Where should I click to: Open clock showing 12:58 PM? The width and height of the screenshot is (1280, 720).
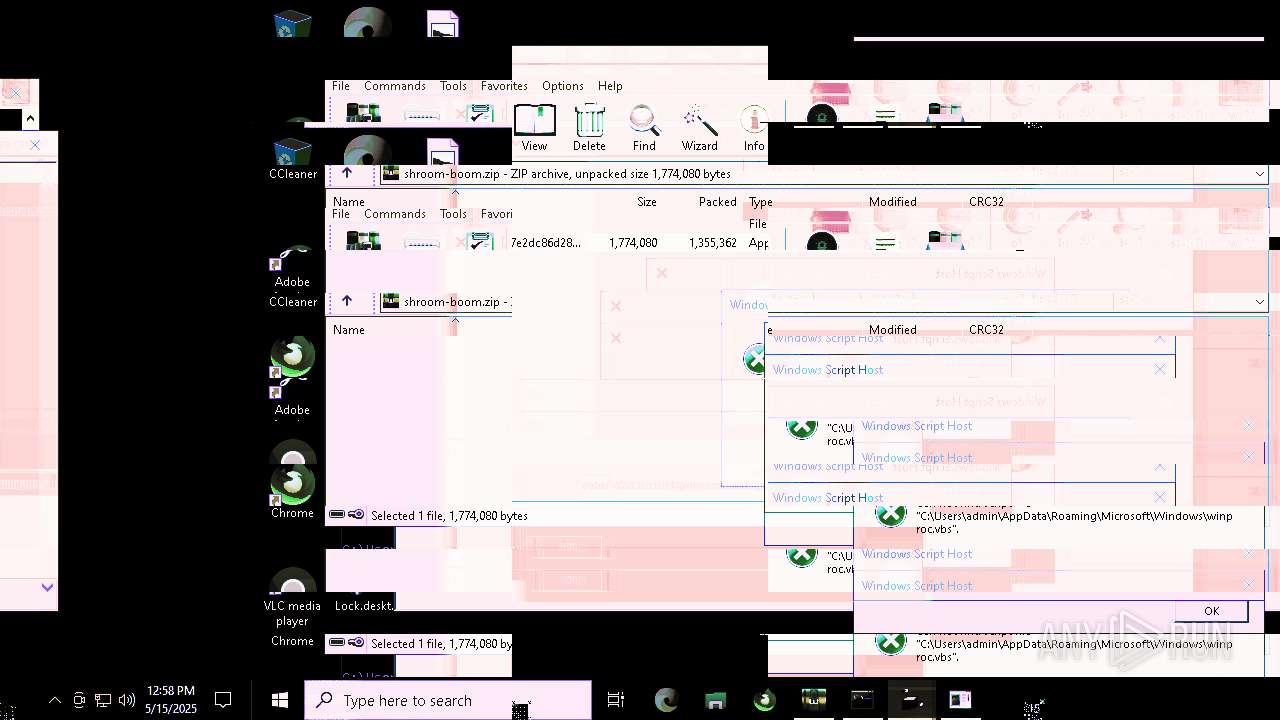170,700
